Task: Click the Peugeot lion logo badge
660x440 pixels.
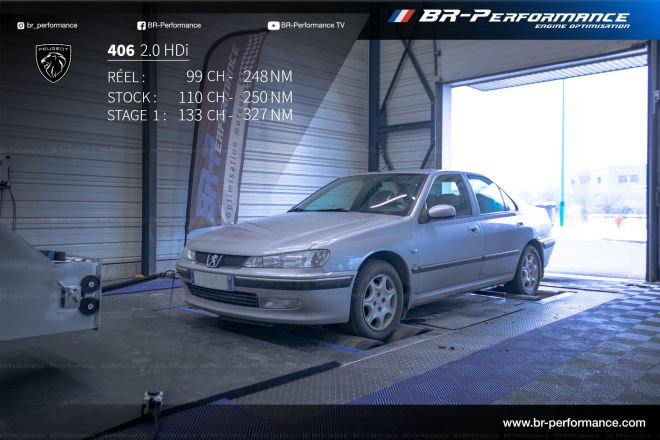Action: coord(53,63)
